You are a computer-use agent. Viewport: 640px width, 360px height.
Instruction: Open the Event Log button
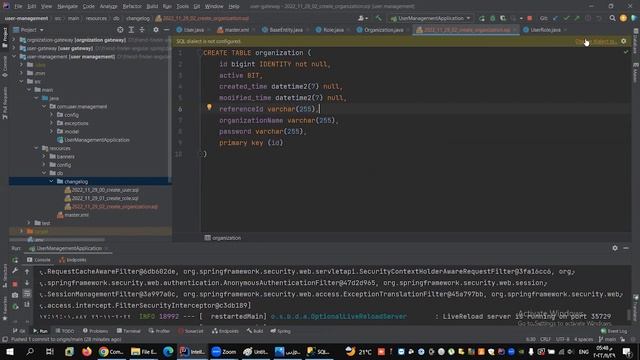point(613,331)
